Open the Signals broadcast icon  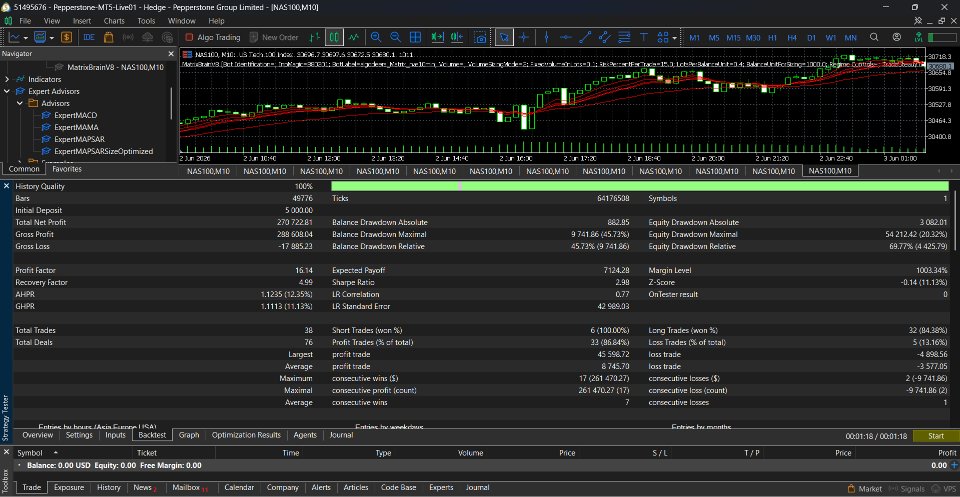coord(128,37)
